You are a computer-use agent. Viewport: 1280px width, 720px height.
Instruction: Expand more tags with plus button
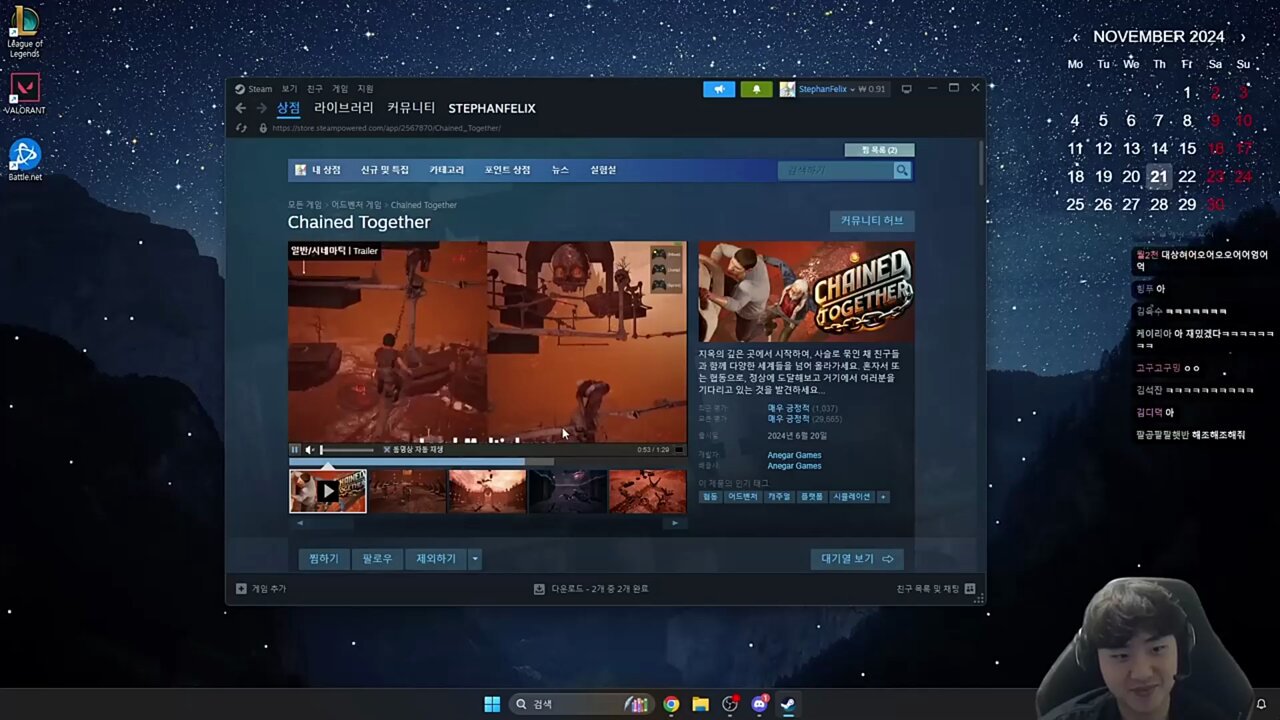pos(883,497)
